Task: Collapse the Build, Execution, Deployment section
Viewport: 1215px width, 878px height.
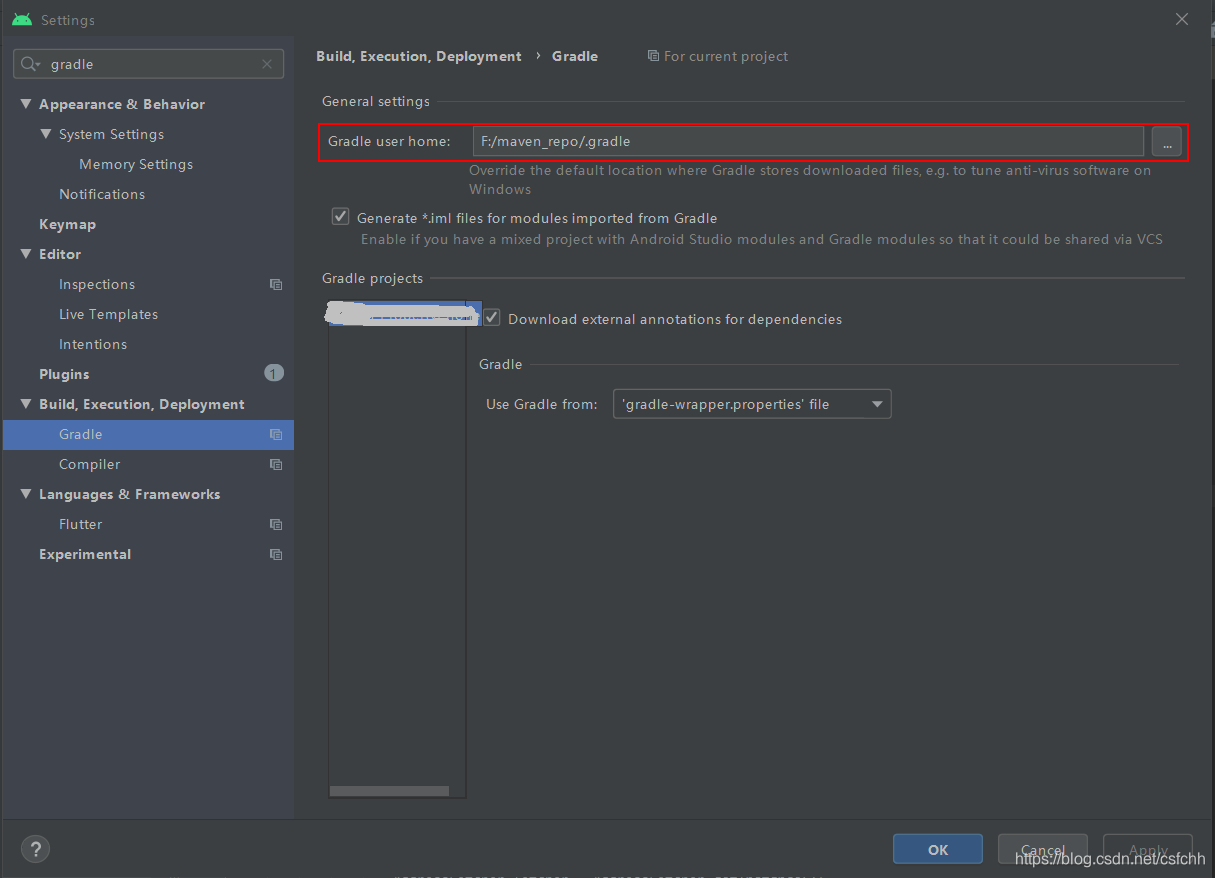Action: pyautogui.click(x=26, y=404)
